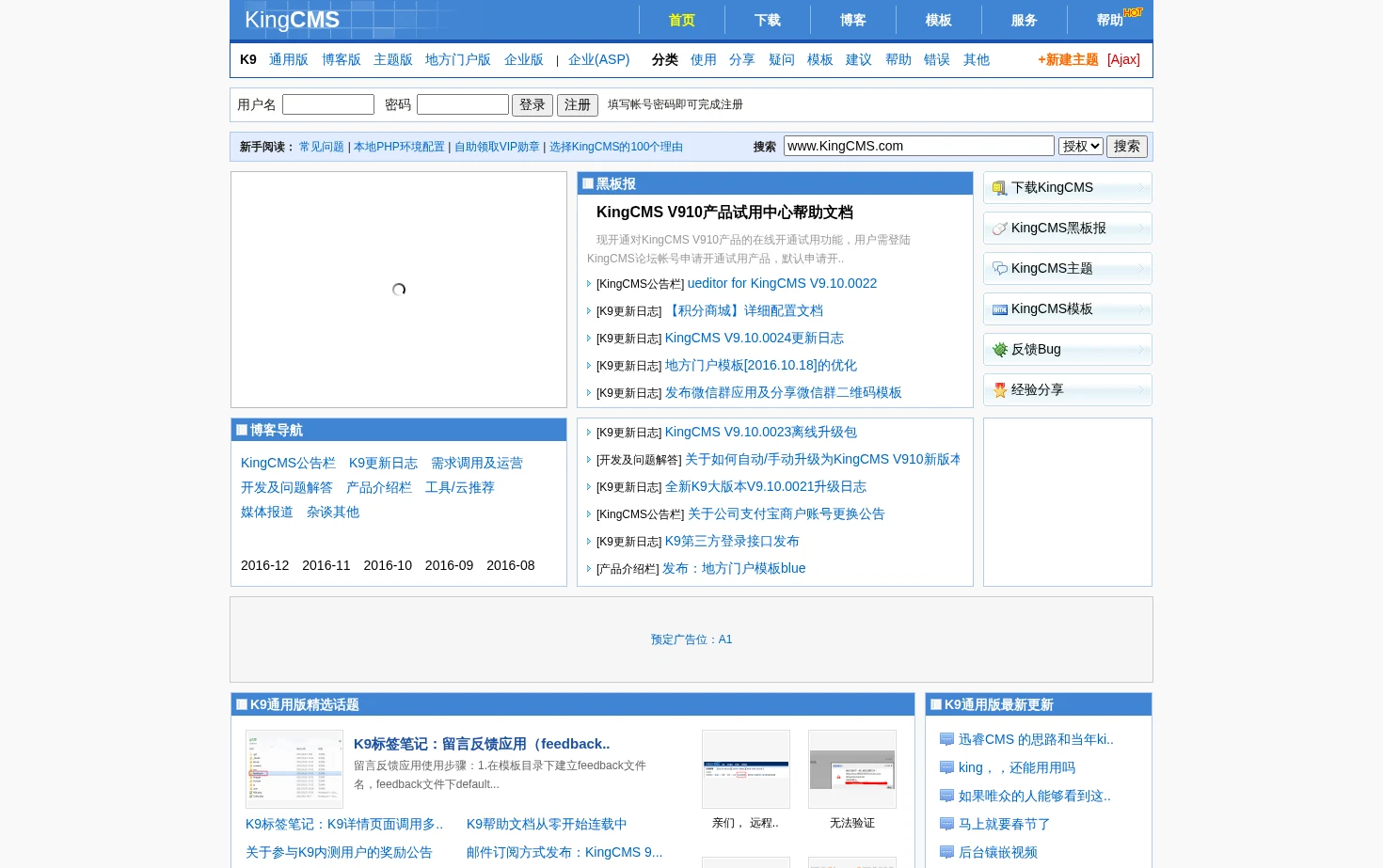Click the 反馈Bug bug icon
The image size is (1383, 868).
pyautogui.click(x=999, y=350)
